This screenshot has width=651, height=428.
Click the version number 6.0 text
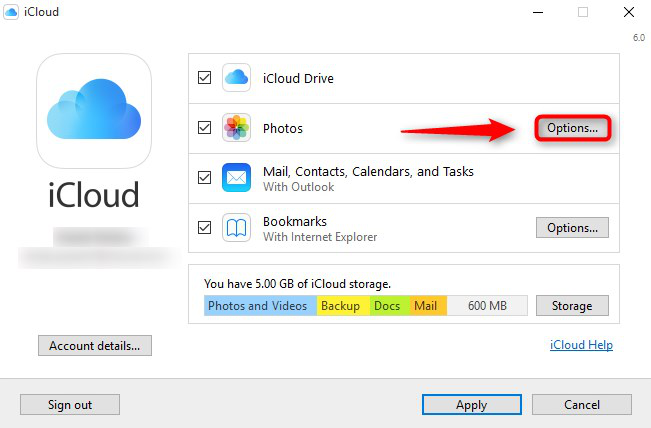tap(639, 38)
